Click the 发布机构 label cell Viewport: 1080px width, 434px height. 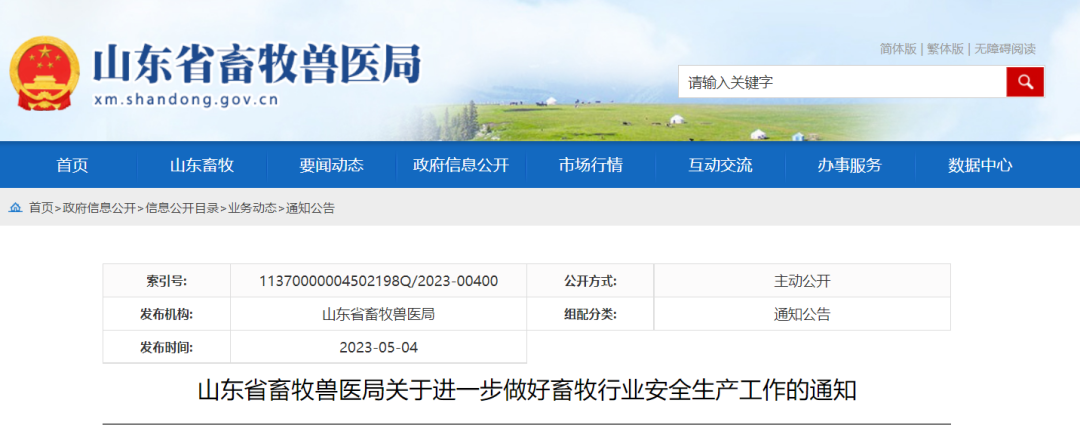point(167,314)
